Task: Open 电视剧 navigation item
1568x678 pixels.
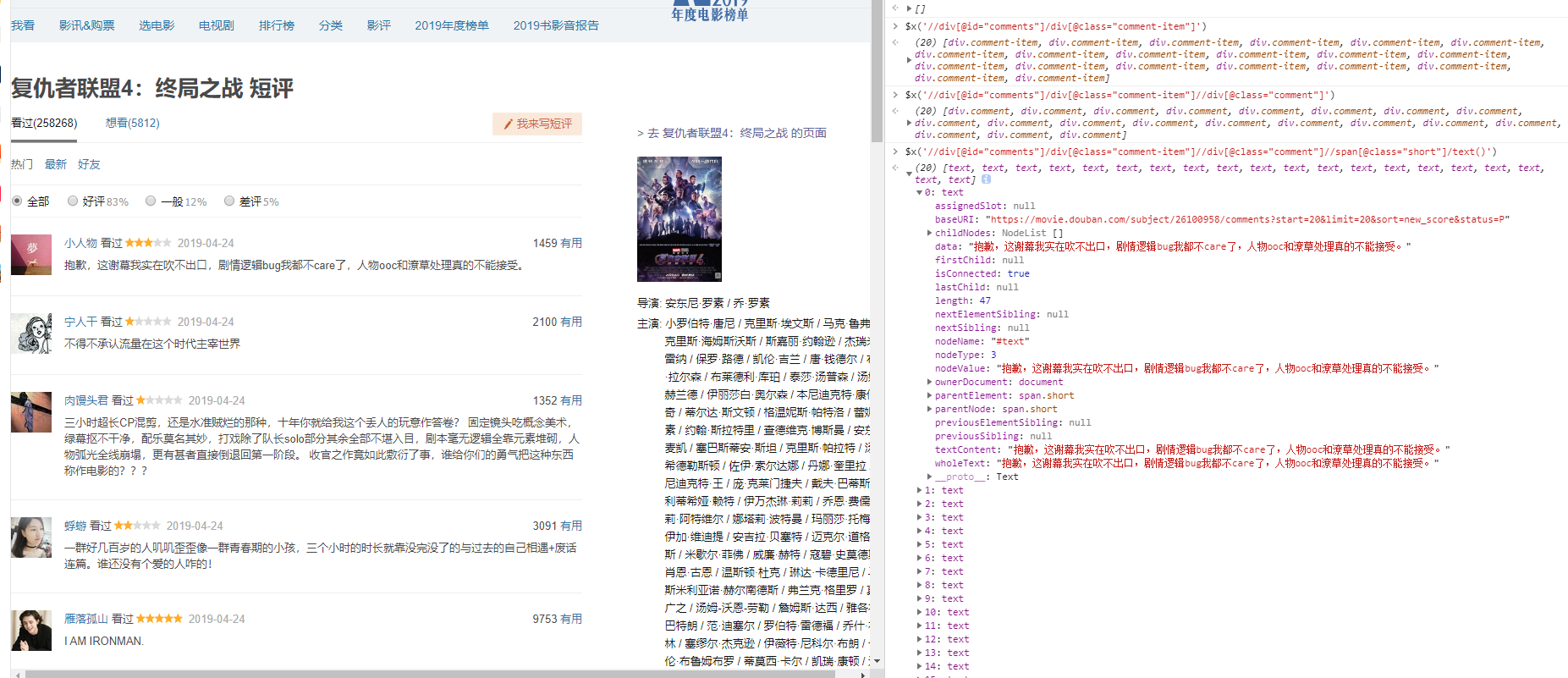Action: (217, 25)
